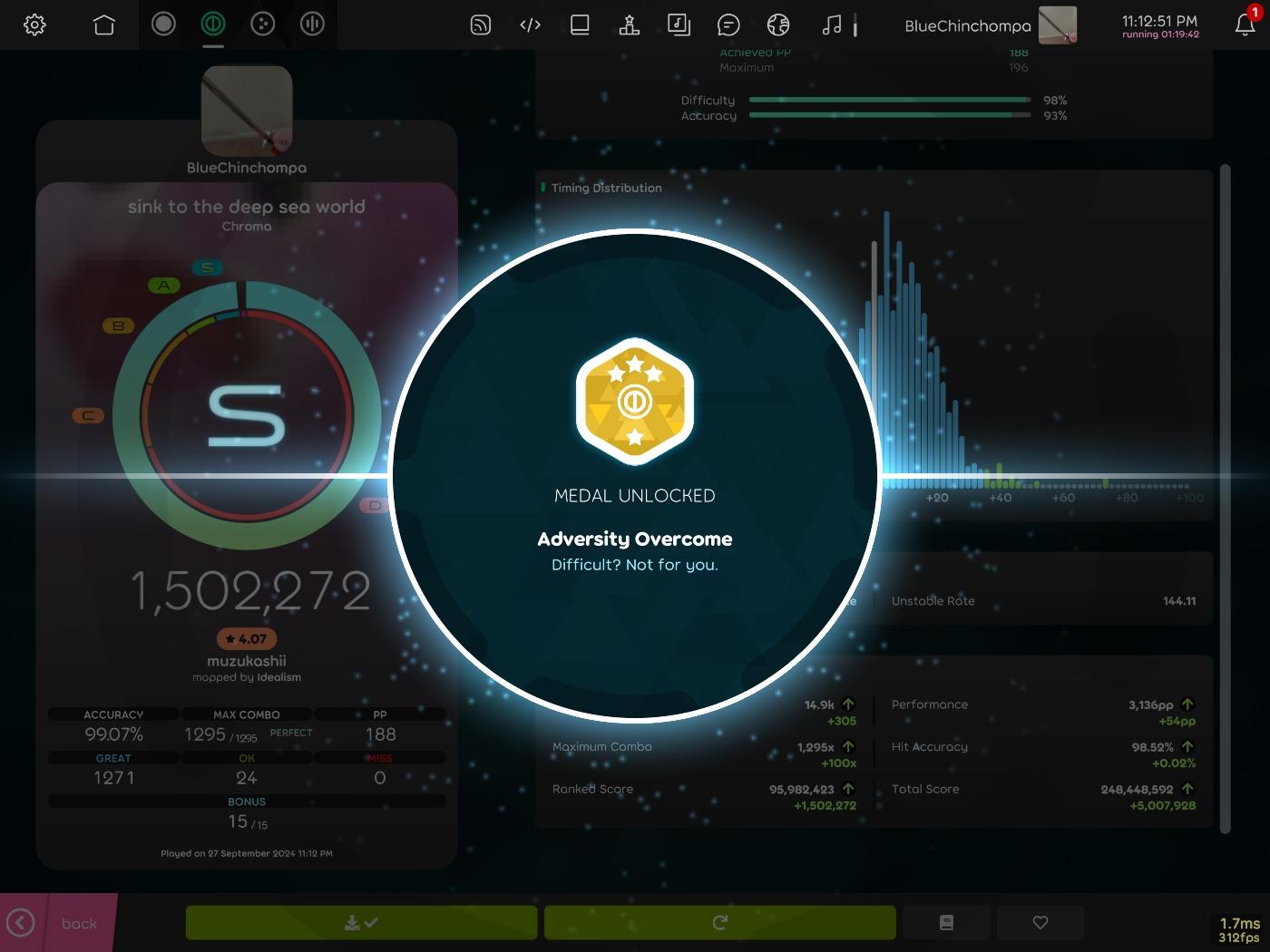The image size is (1270, 952).
Task: Favourite the beatmap with the heart button
Action: pos(1040,923)
